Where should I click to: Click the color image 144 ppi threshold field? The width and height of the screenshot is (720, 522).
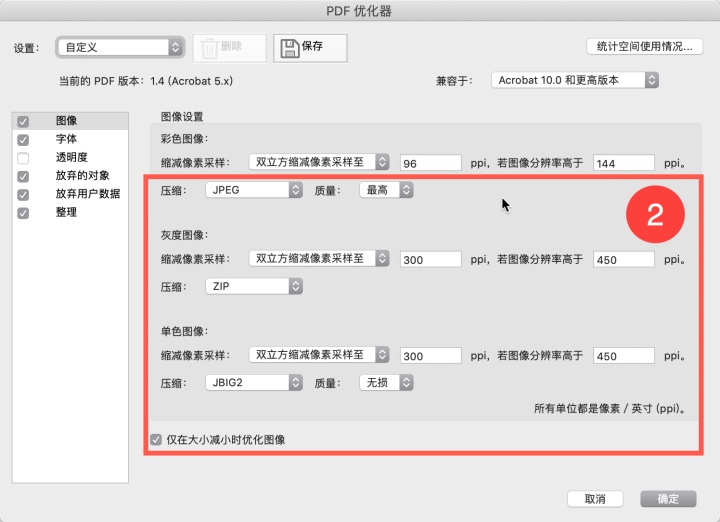coord(624,163)
